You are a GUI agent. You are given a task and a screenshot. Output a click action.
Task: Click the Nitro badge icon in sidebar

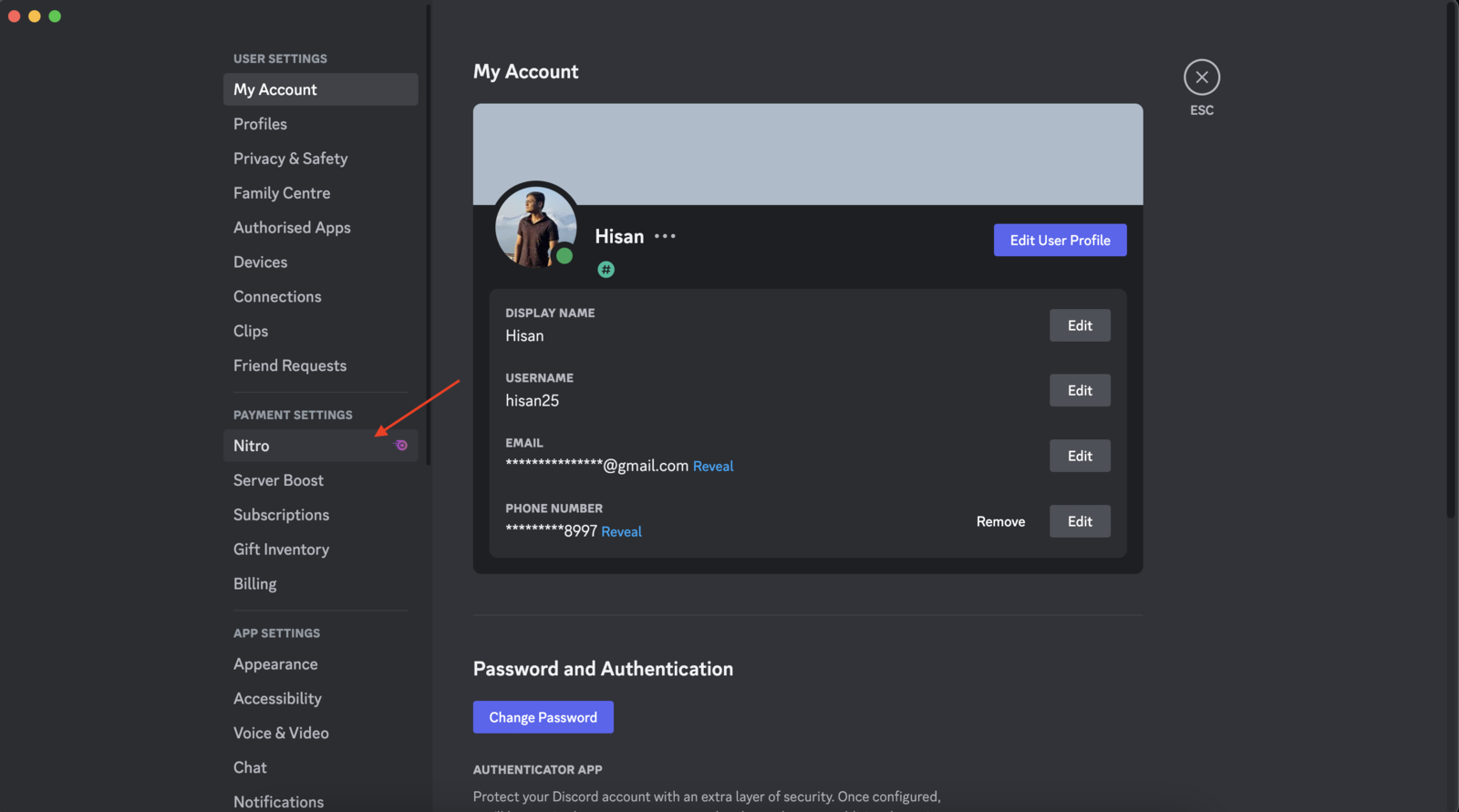401,446
